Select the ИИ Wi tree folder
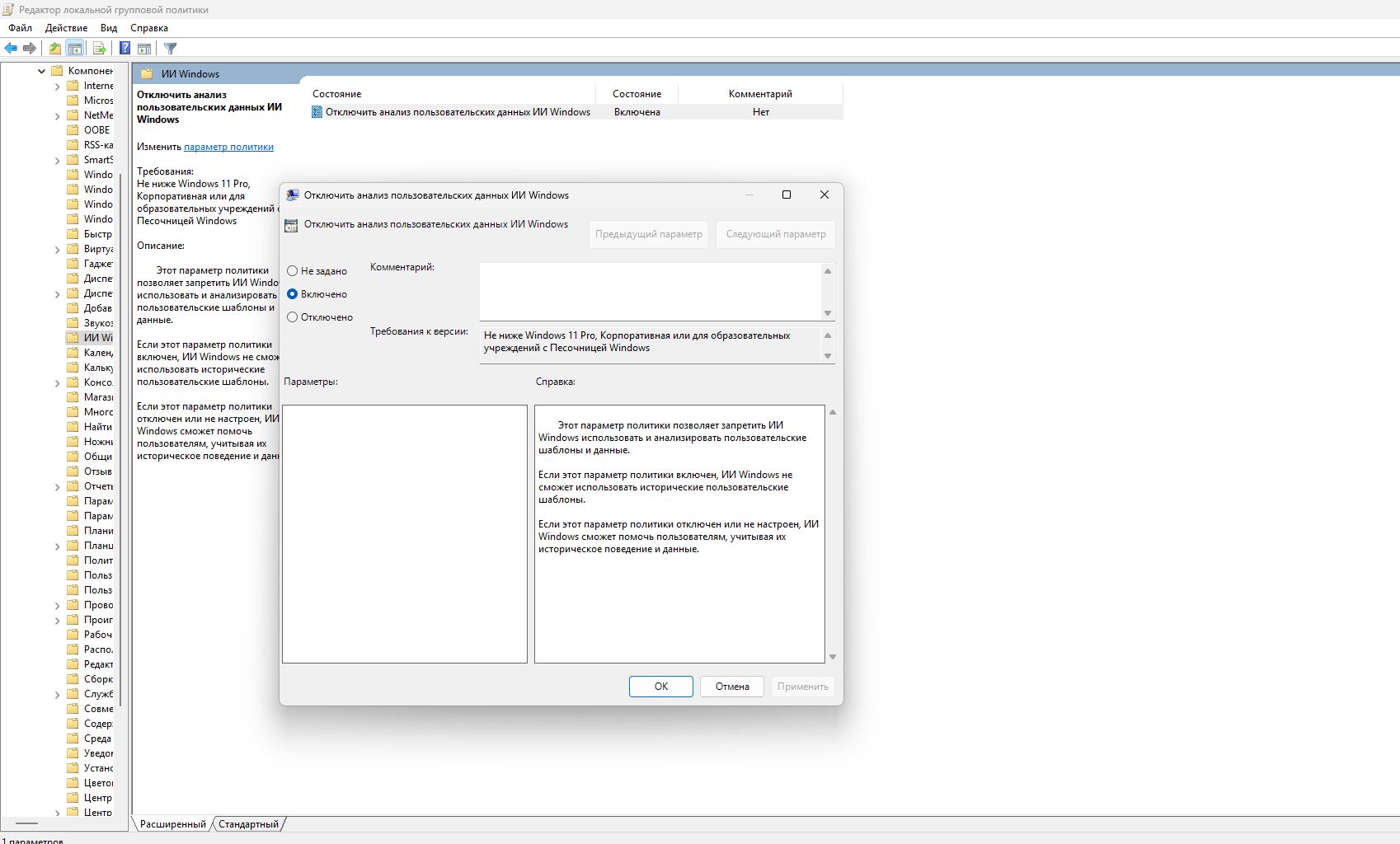The image size is (1400, 844). pyautogui.click(x=90, y=338)
